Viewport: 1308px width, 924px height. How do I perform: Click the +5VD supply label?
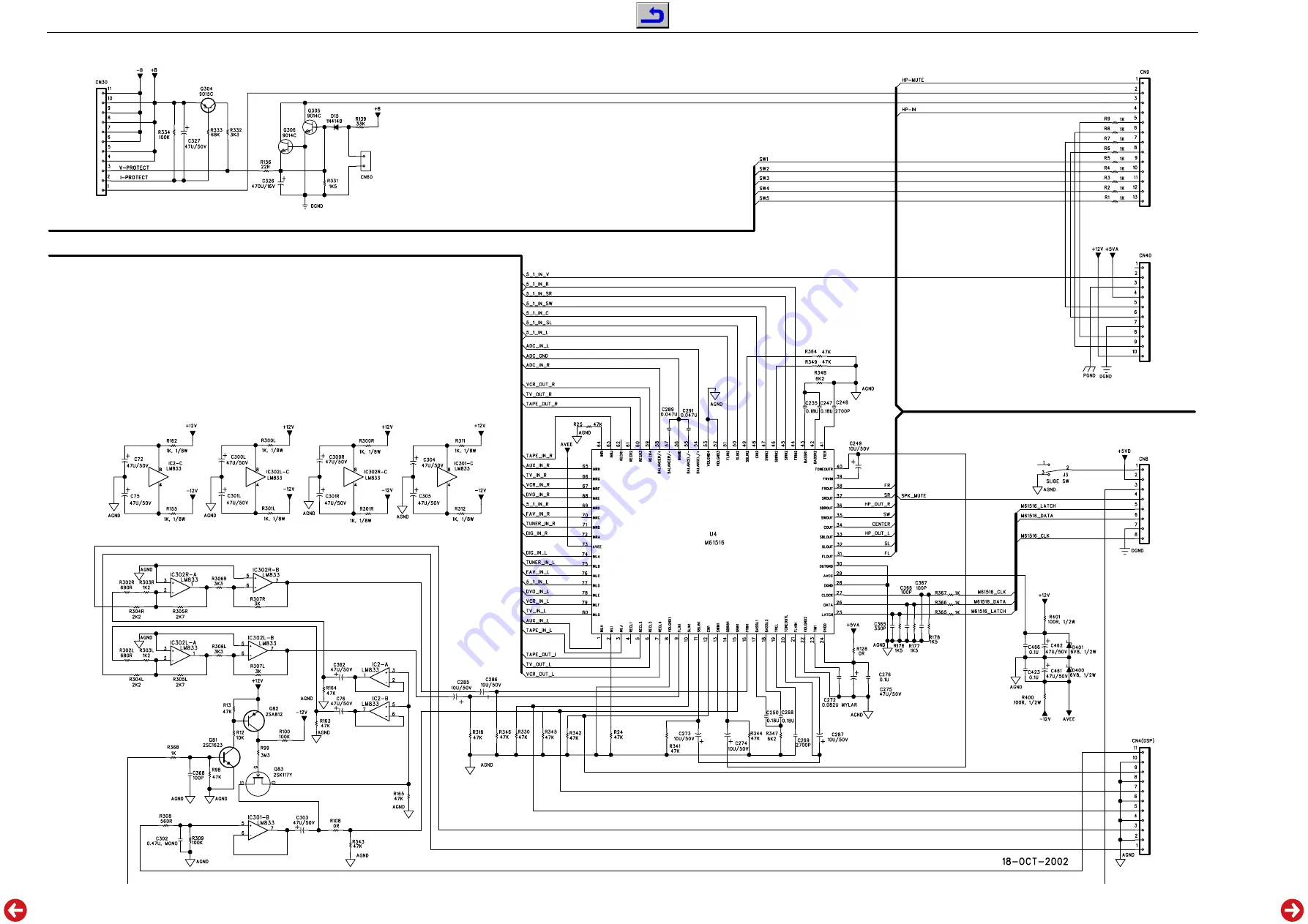click(x=1124, y=451)
